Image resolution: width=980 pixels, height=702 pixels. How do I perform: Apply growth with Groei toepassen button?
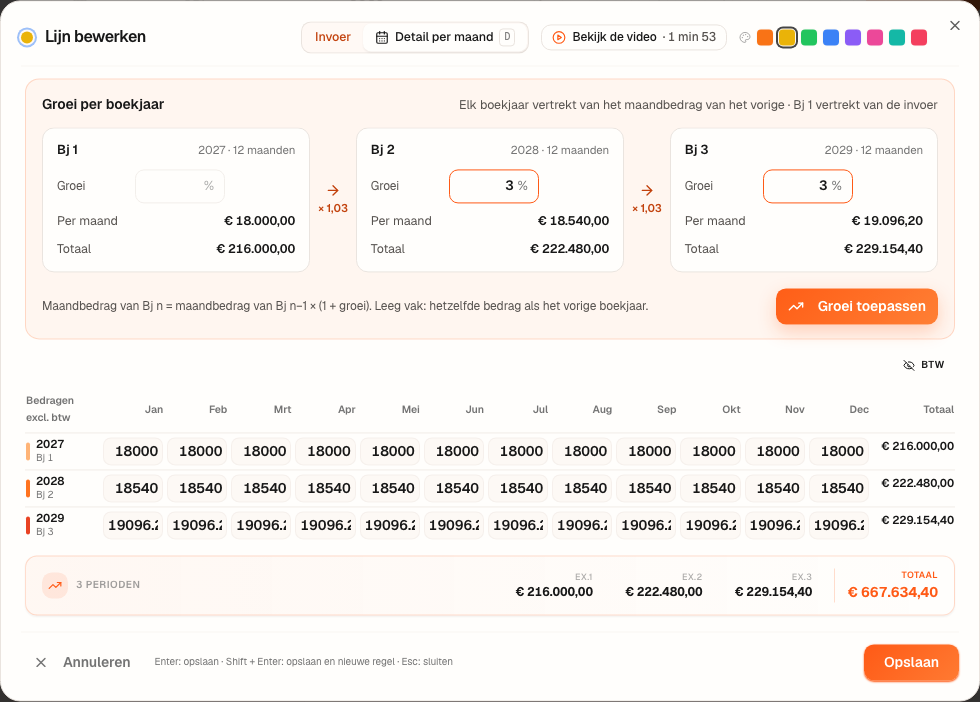coord(857,306)
